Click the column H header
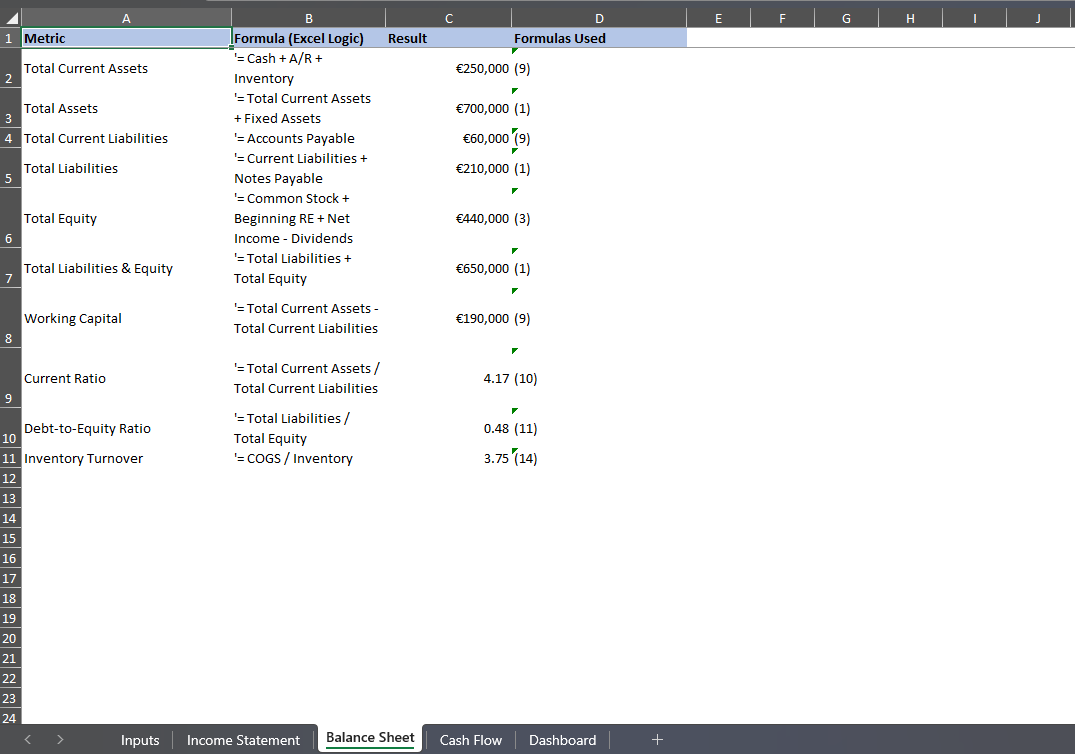 coord(910,18)
